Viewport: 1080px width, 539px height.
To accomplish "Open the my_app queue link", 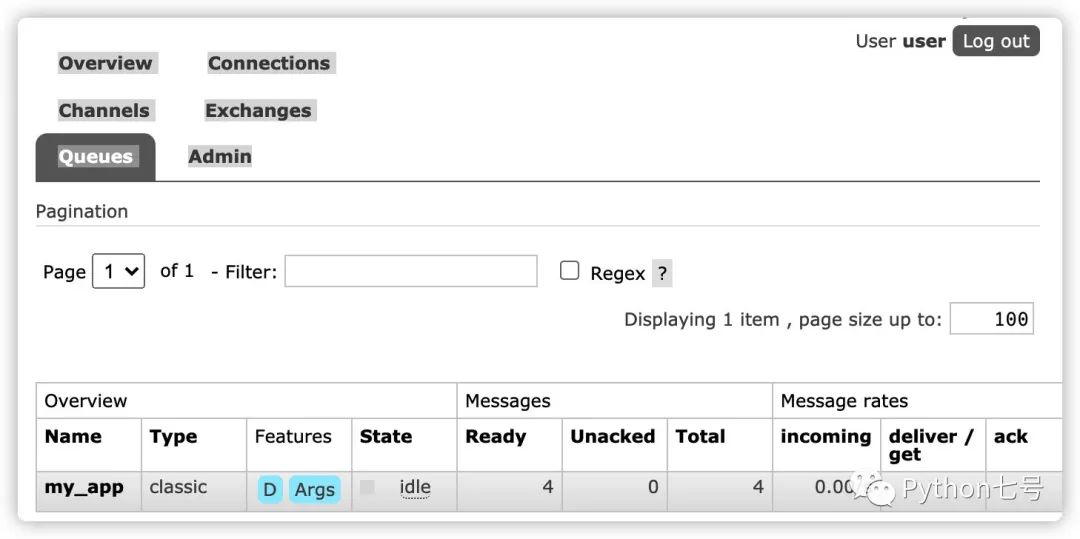I will click(84, 487).
